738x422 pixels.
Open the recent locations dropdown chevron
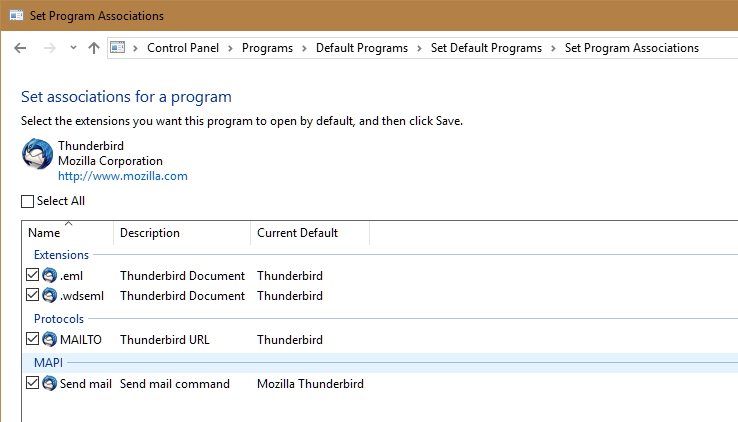[x=73, y=48]
